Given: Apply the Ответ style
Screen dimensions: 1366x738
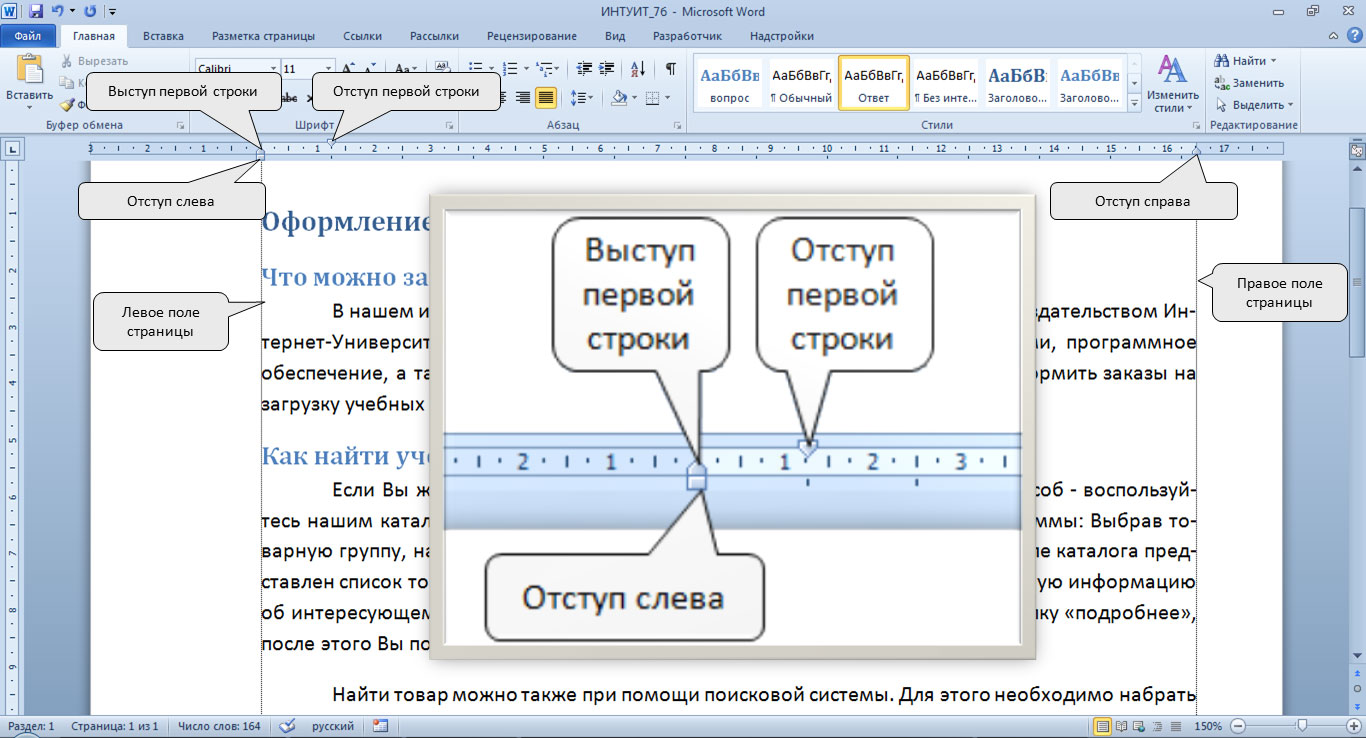Looking at the screenshot, I should click(874, 84).
